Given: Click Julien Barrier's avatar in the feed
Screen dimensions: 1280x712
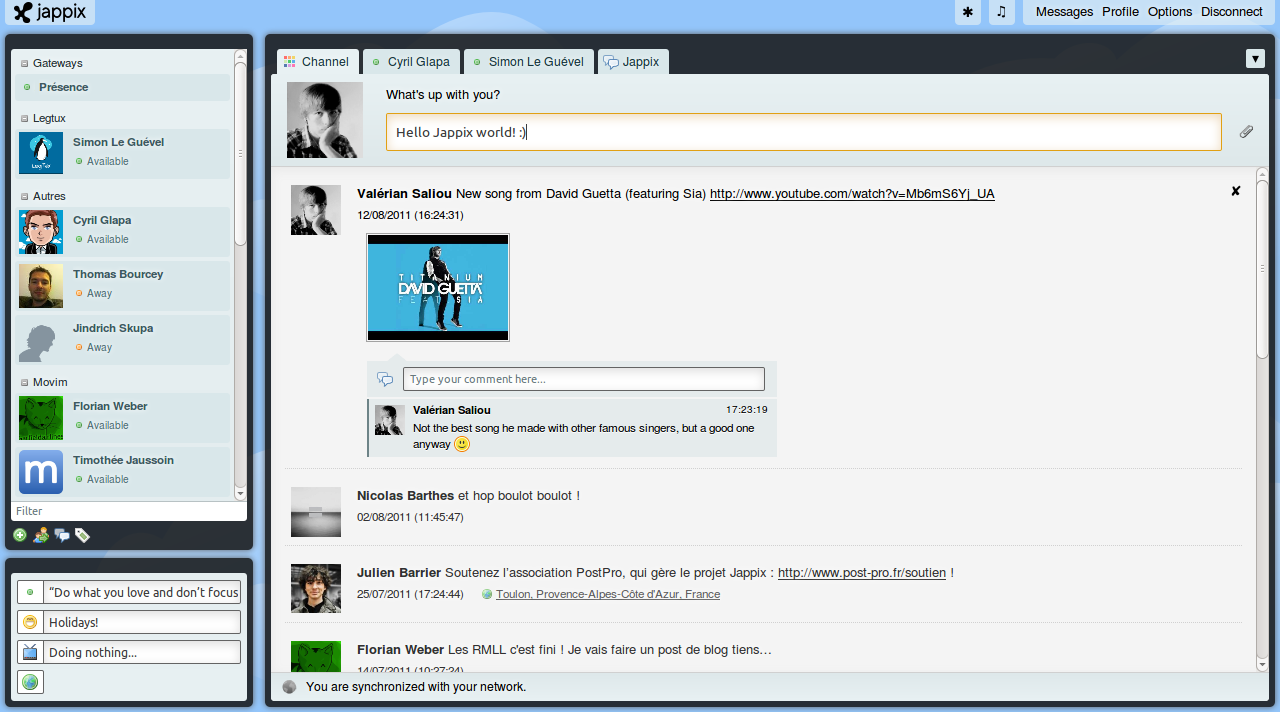Looking at the screenshot, I should tap(316, 588).
